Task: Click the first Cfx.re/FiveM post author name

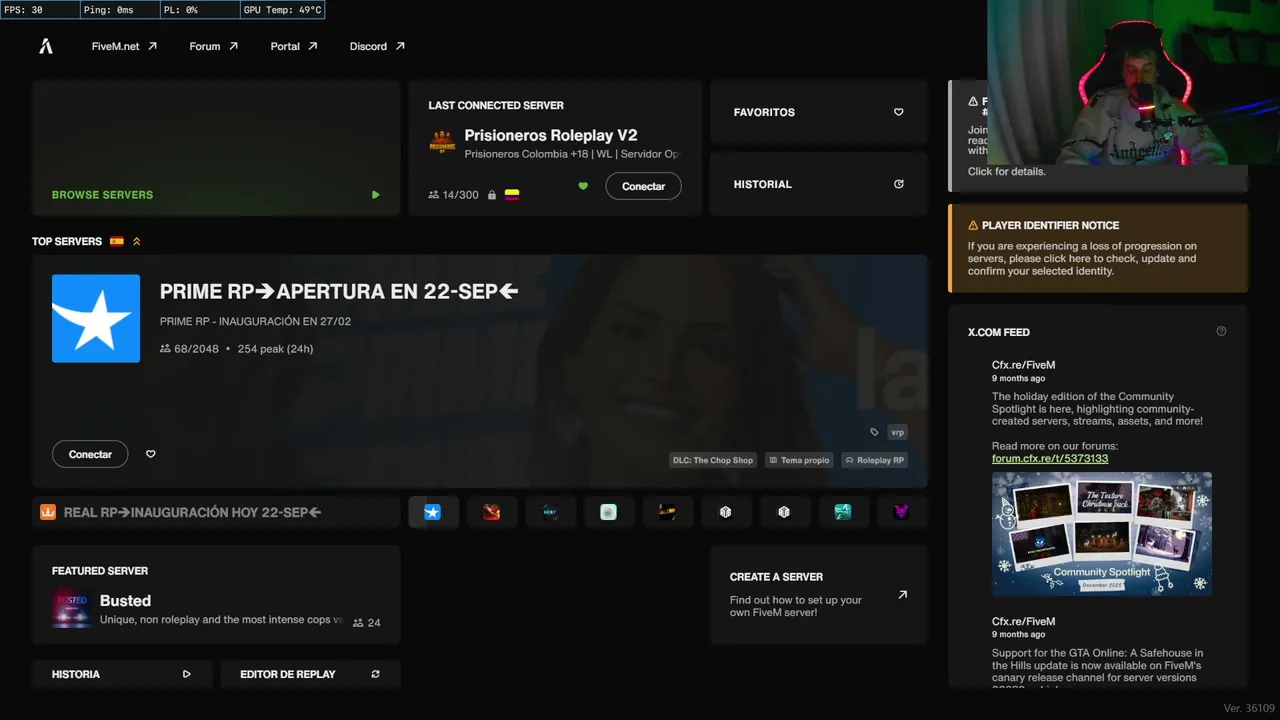Action: [x=1023, y=365]
